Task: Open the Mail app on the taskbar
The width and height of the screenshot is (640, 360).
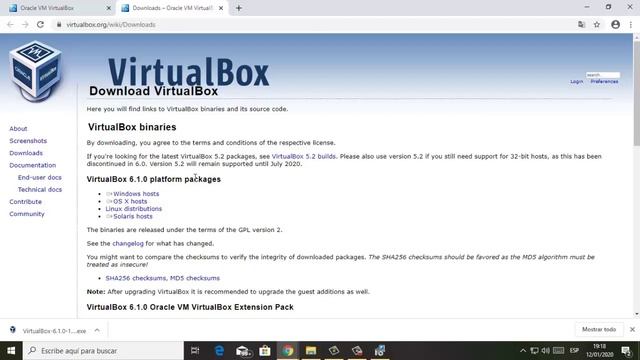Action: coord(243,351)
